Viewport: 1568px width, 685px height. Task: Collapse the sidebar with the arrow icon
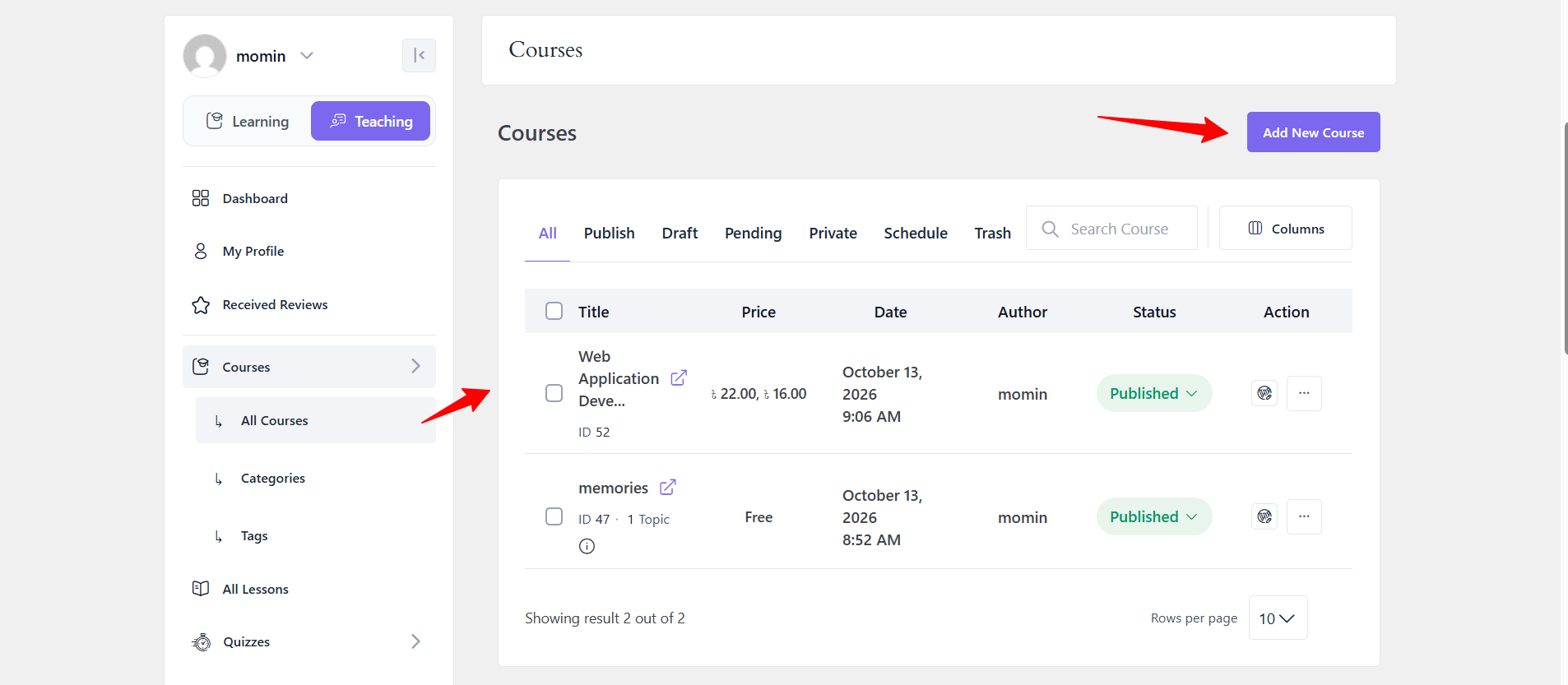(419, 55)
